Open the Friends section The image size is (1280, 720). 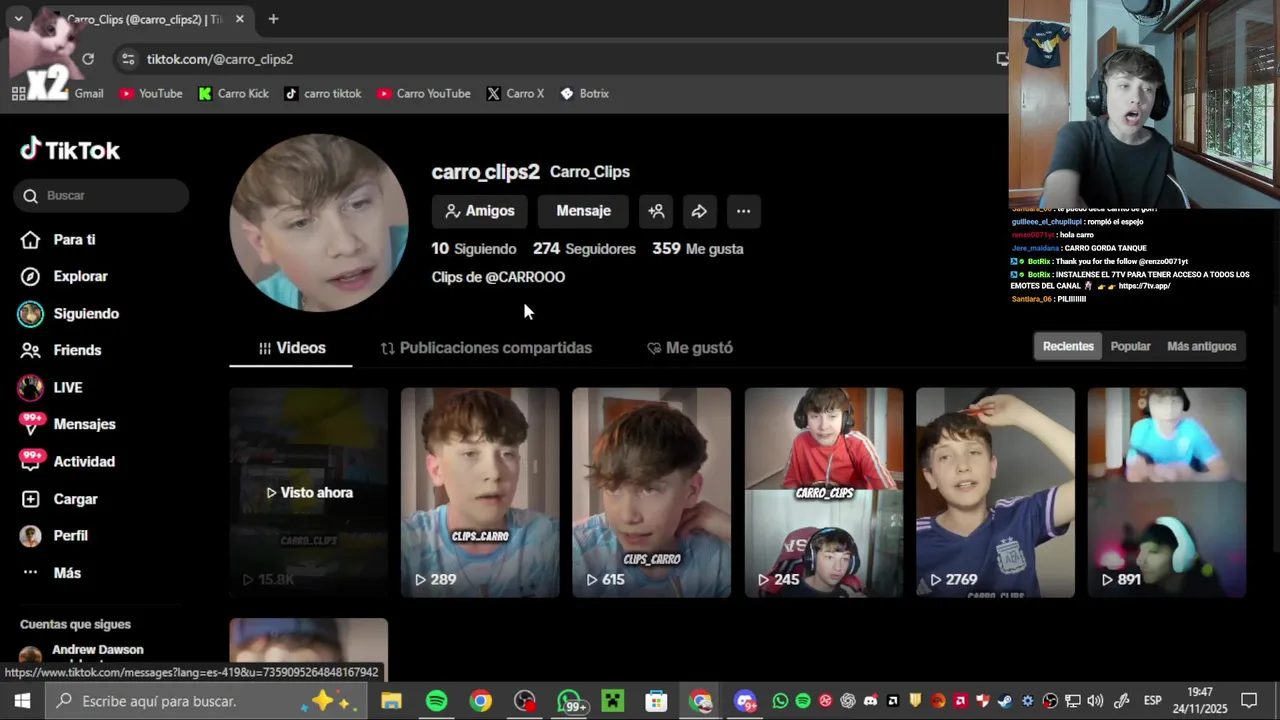click(x=61, y=350)
